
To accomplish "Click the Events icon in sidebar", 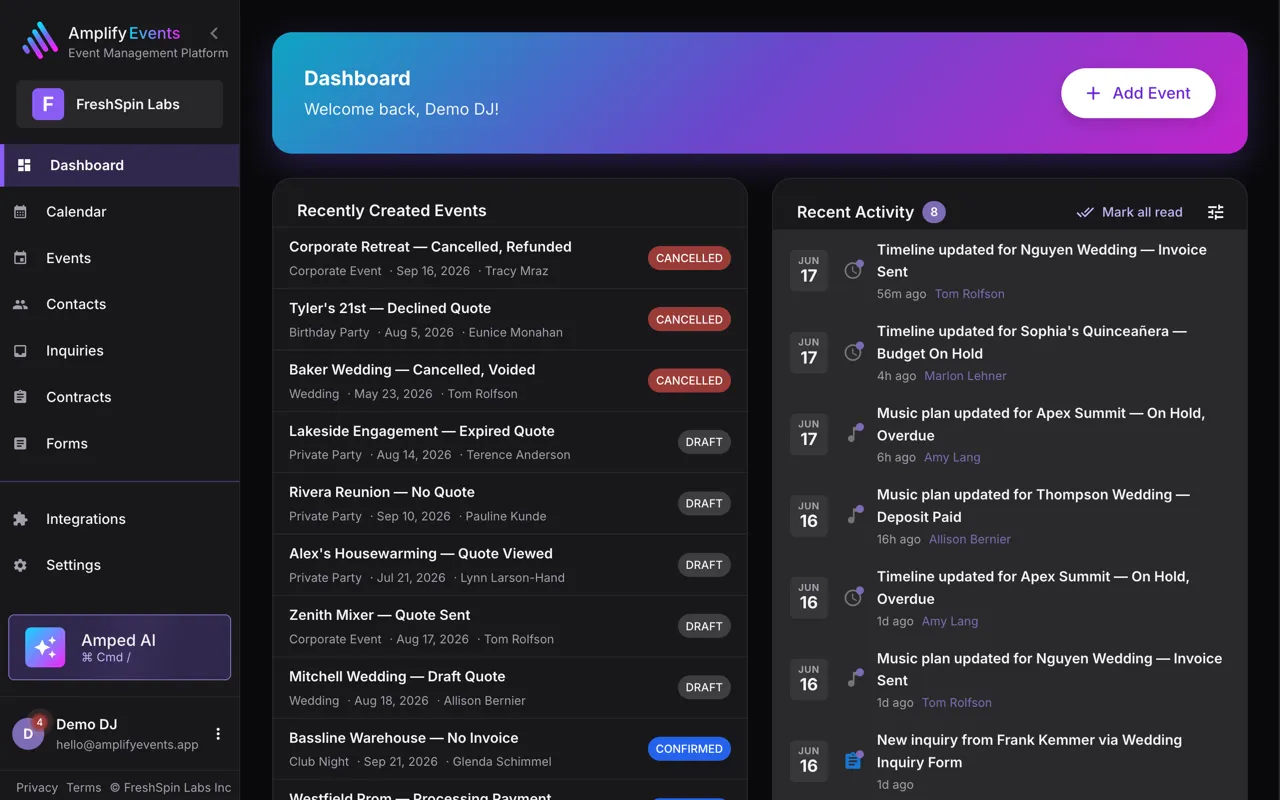I will [x=20, y=258].
